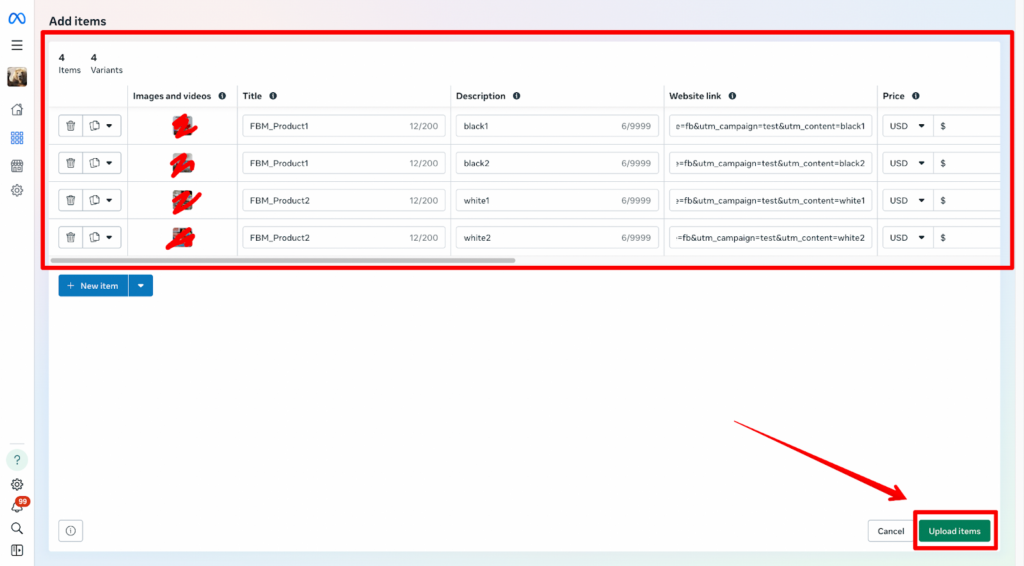Click the 'Add items' page heading
This screenshot has height=566, width=1024.
(x=78, y=21)
